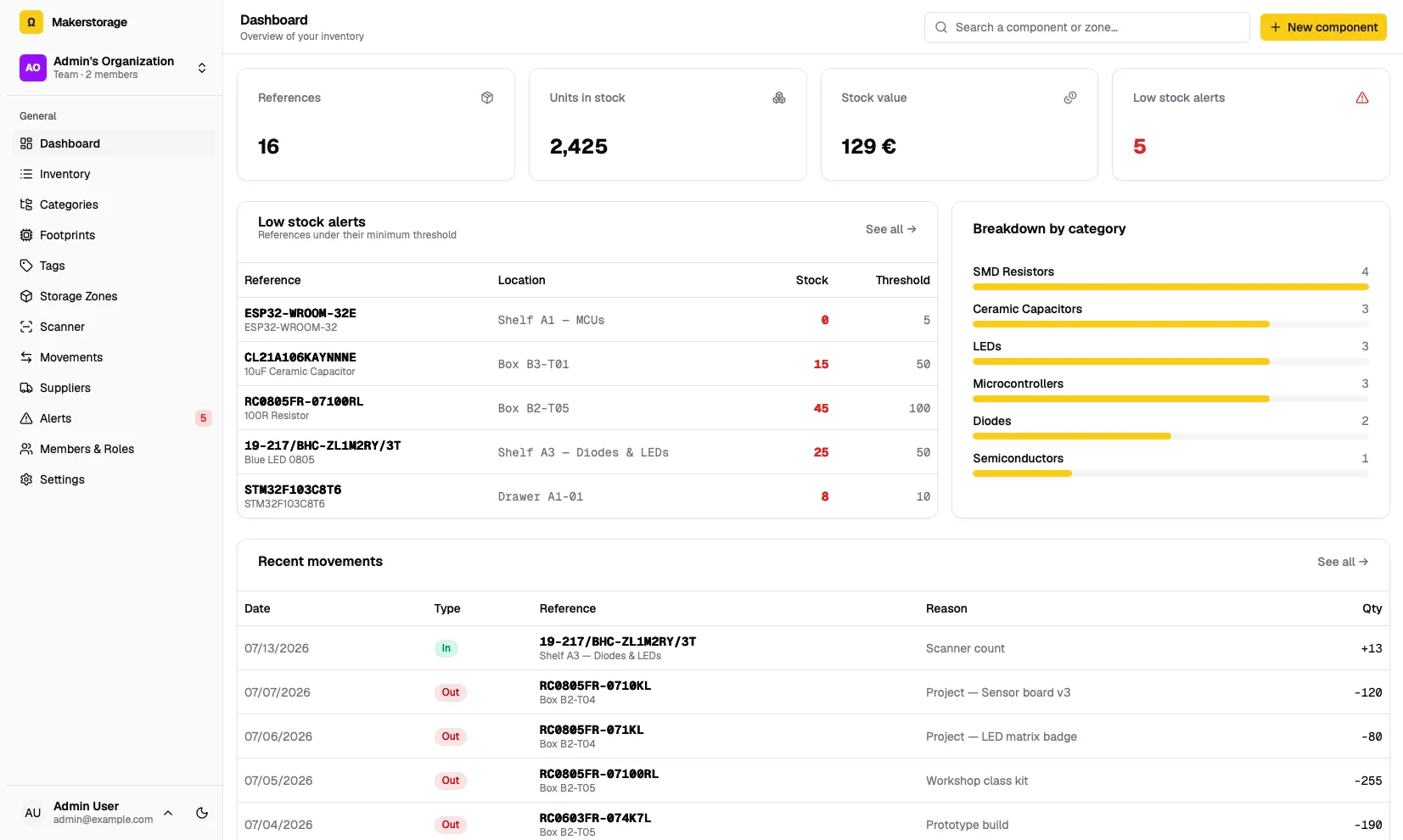Click the Movements arrows icon
The image size is (1403, 840).
[26, 357]
